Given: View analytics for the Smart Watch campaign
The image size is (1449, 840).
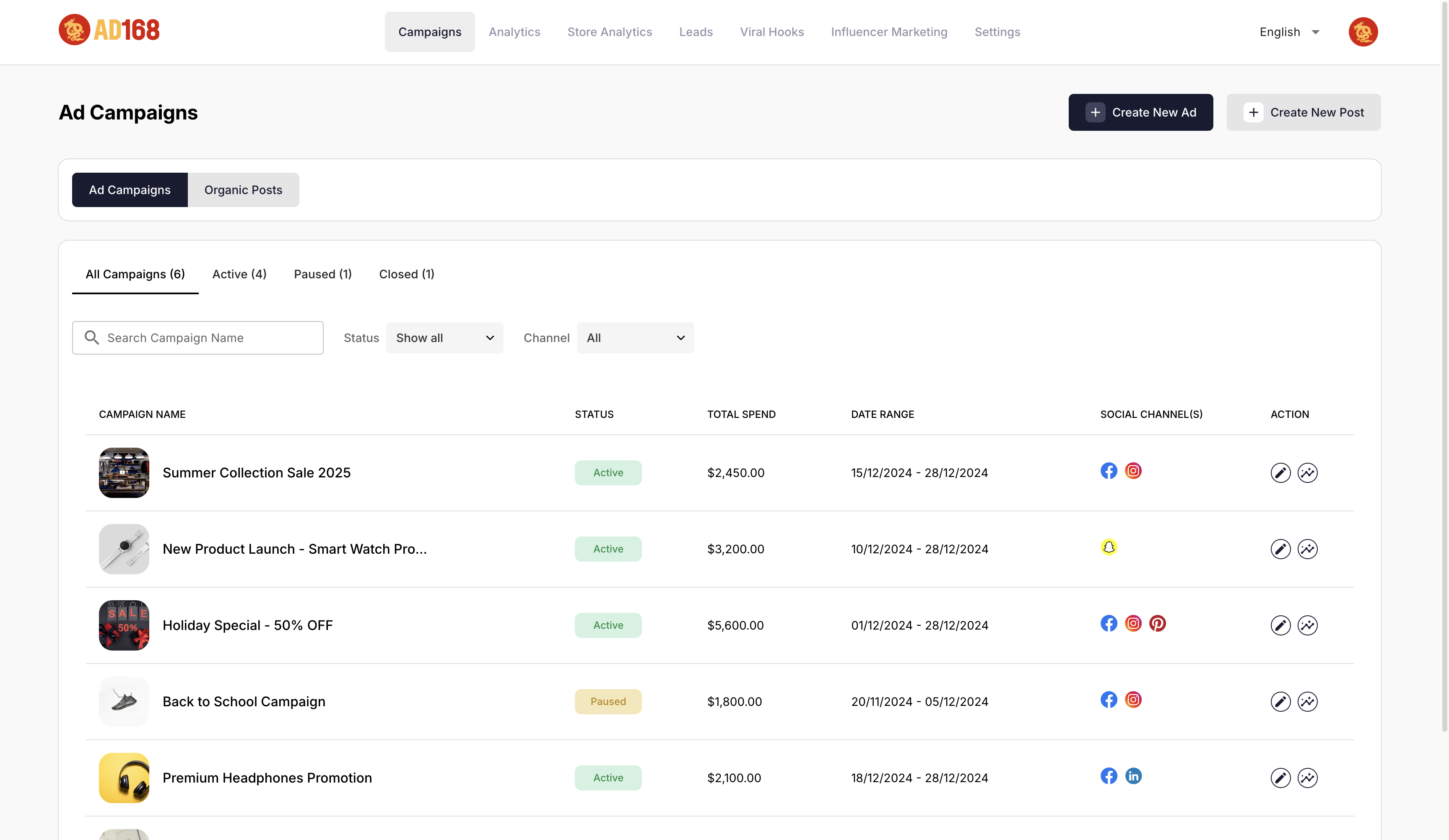Looking at the screenshot, I should (x=1307, y=549).
